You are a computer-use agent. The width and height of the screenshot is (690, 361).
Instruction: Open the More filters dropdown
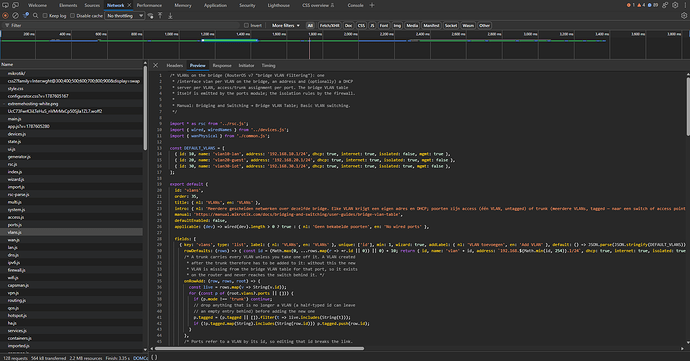pyautogui.click(x=286, y=26)
